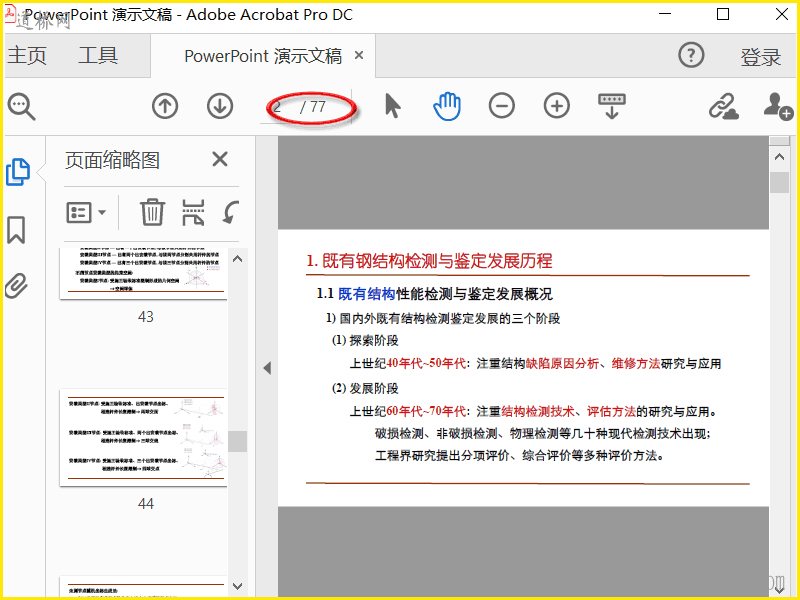800x600 pixels.
Task: Maximize the Acrobat window
Action: pos(722,14)
